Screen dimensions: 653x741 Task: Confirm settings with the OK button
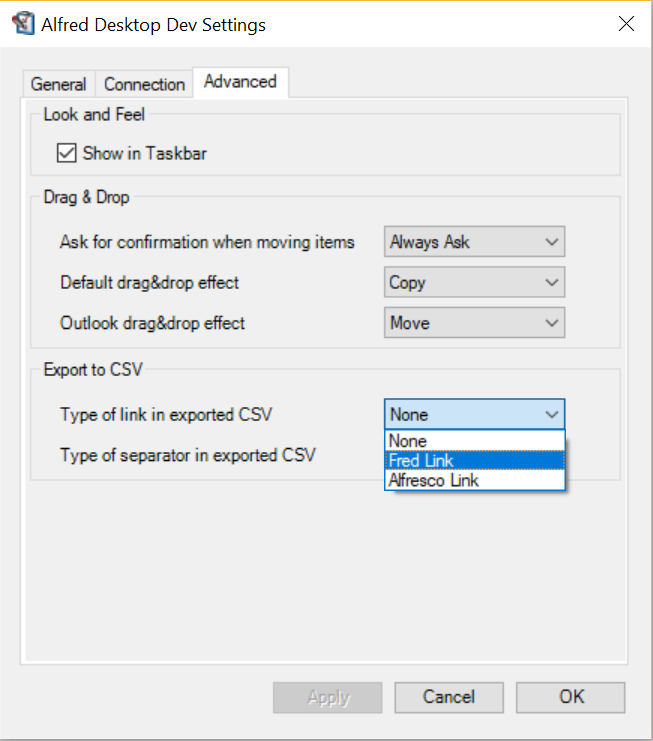(571, 697)
